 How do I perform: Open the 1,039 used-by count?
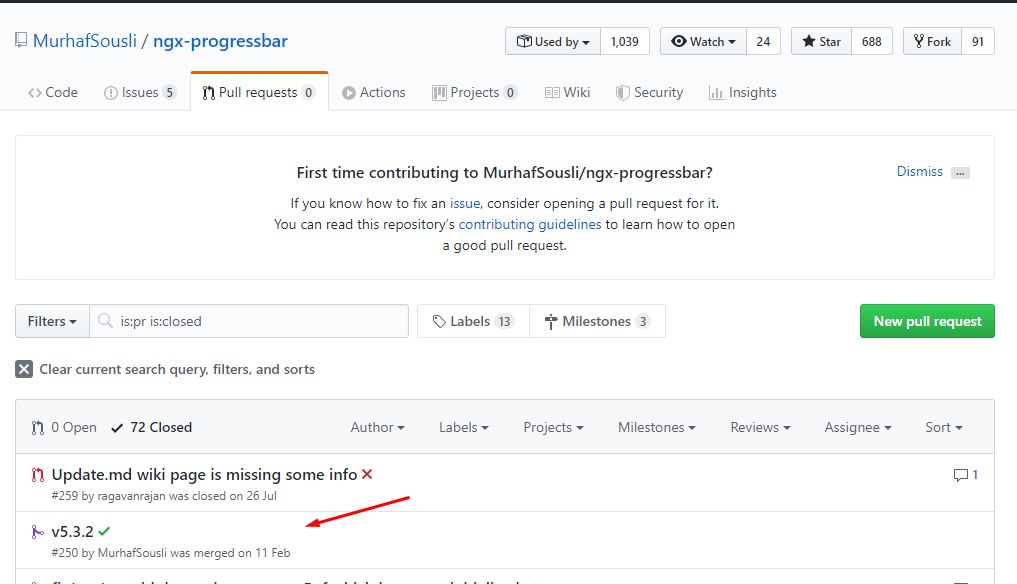tap(625, 42)
